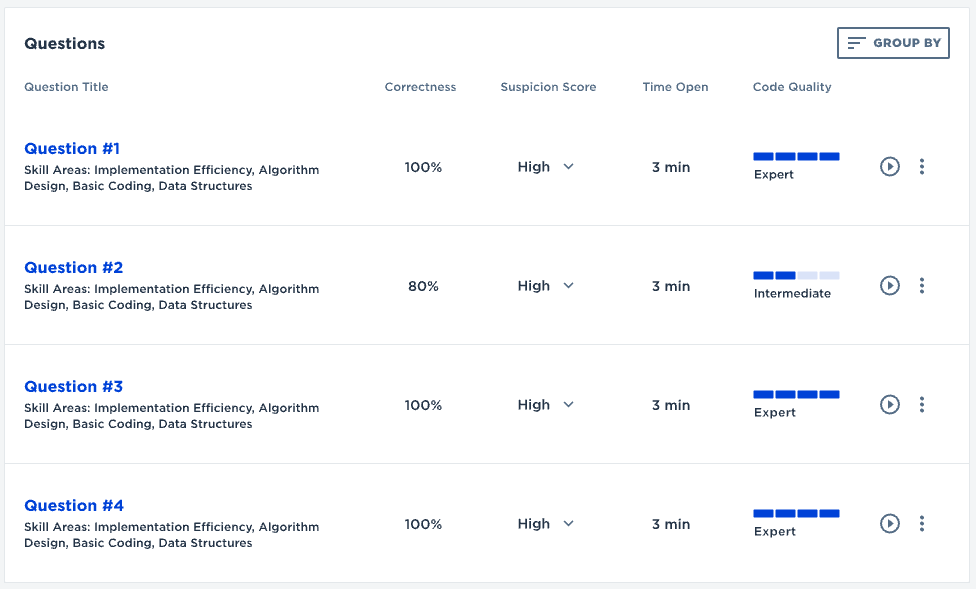Play back Question #2 recording
976x589 pixels.
click(x=890, y=286)
